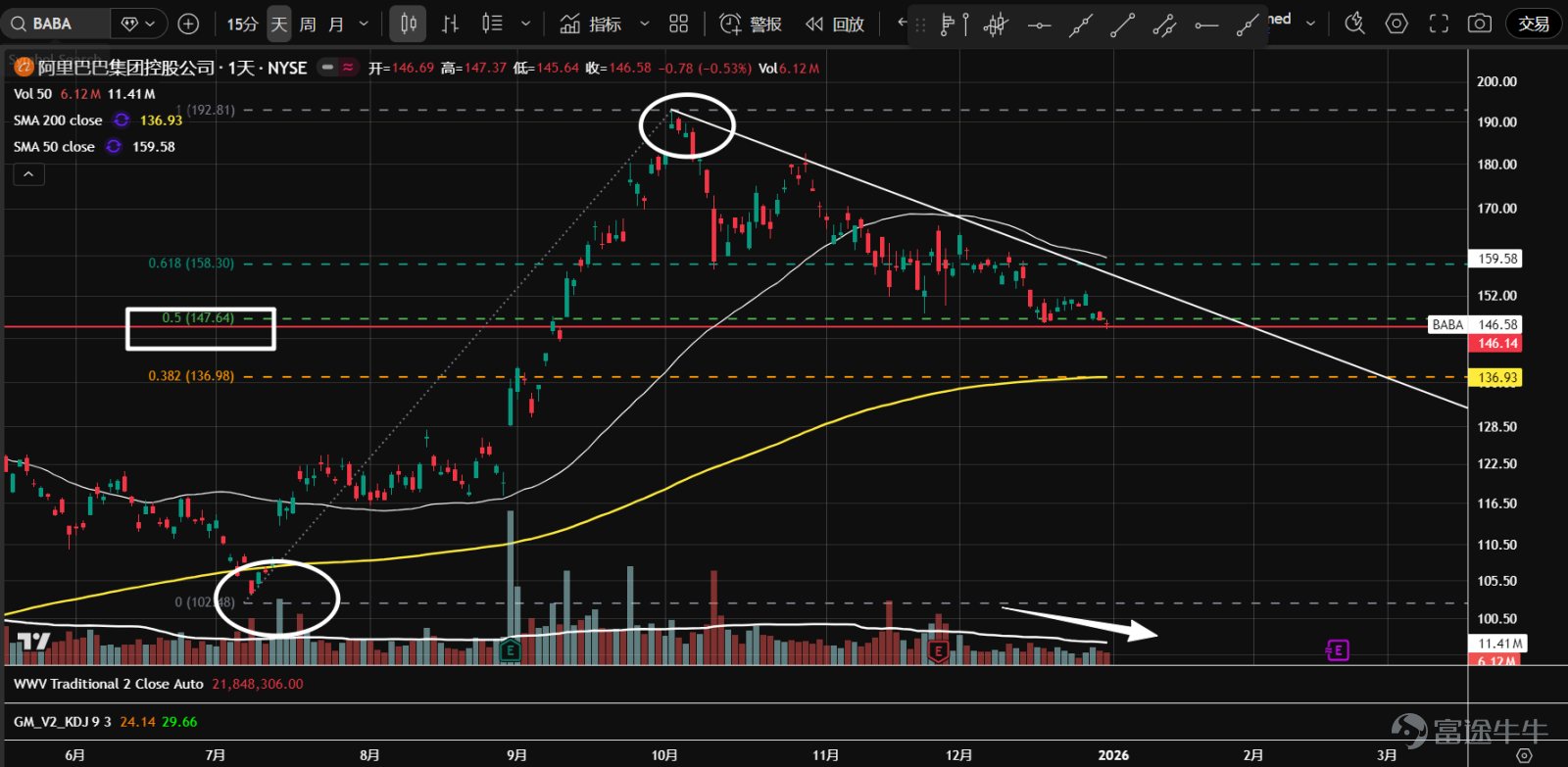Open chart settings hexagon icon
Image resolution: width=1568 pixels, height=767 pixels.
pos(1396,24)
